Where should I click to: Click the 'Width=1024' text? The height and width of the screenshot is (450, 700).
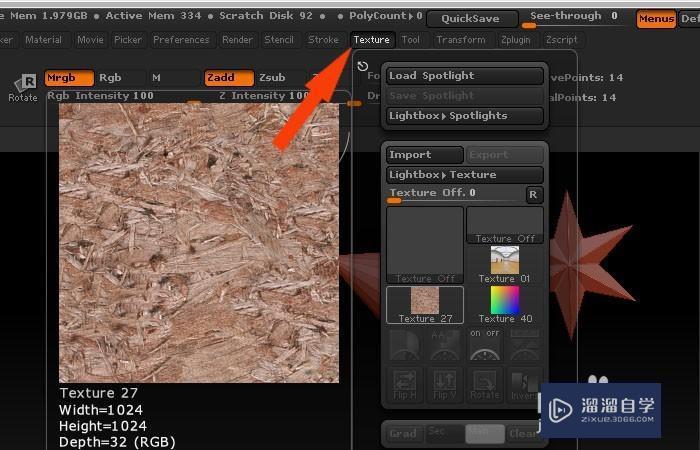coord(101,410)
